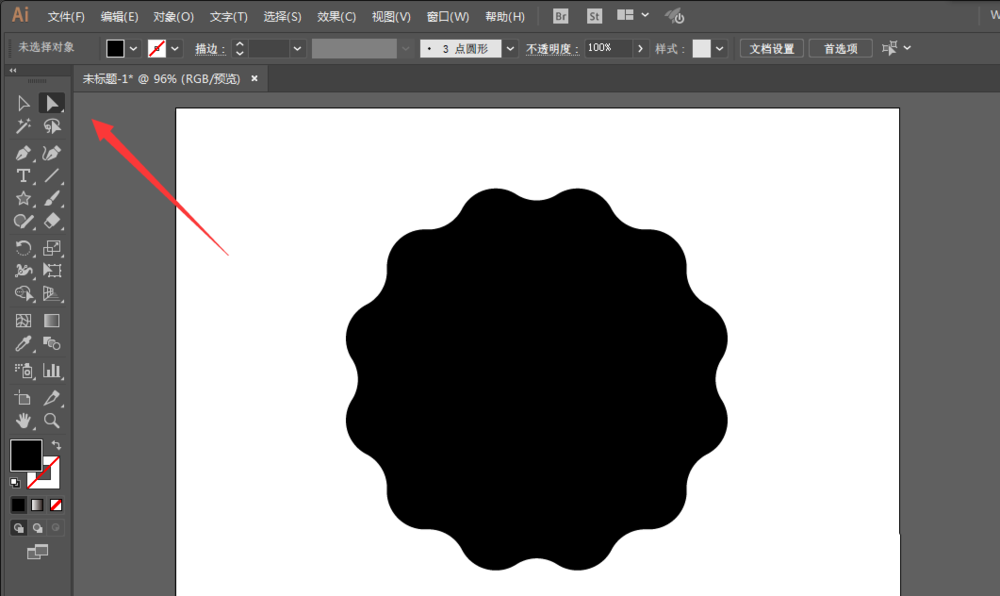The width and height of the screenshot is (1000, 596).
Task: Swap fill and stroke colors
Action: coord(56,445)
